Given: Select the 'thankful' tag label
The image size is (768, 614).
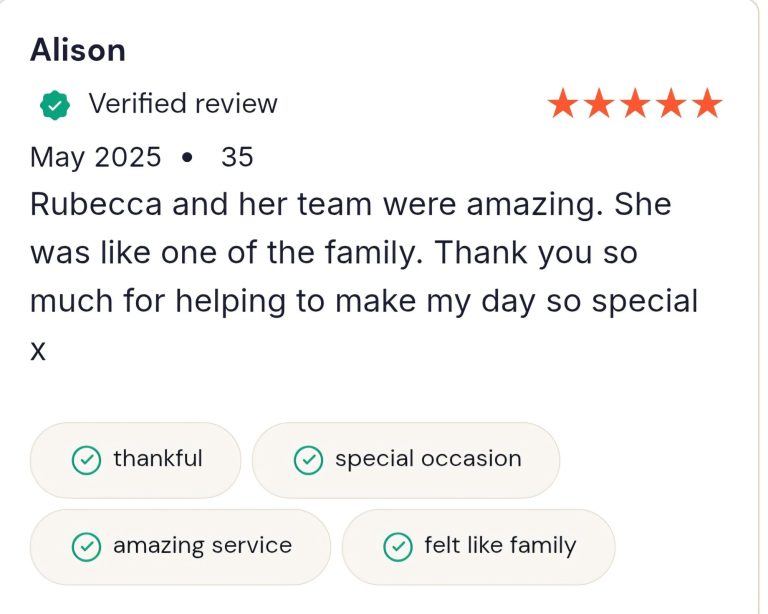Looking at the screenshot, I should 158,459.
